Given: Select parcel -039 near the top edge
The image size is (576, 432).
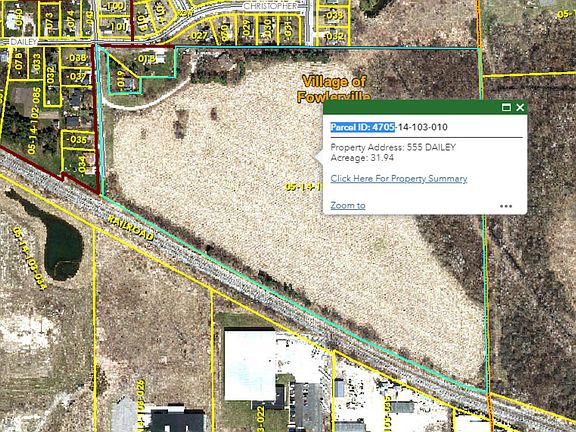Looking at the screenshot, I should coord(334,15).
